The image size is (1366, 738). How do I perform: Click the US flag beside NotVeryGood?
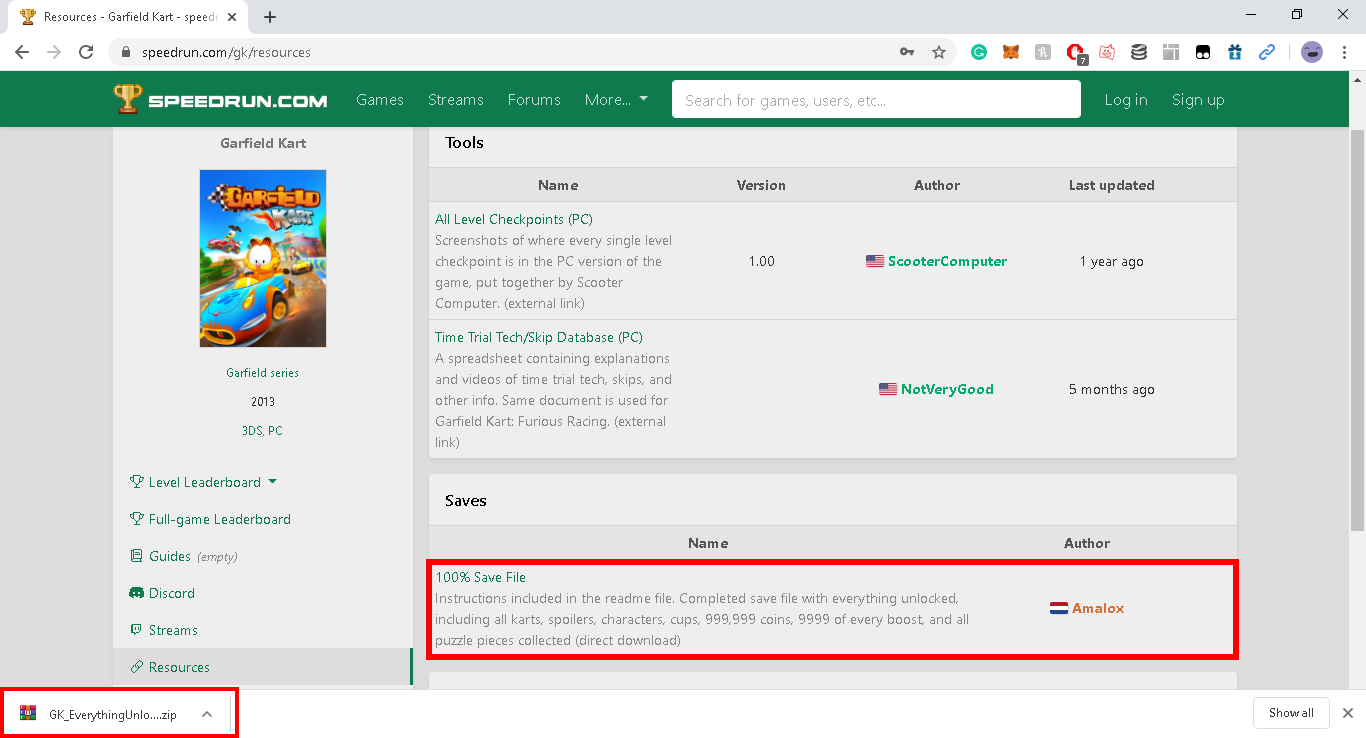click(888, 389)
